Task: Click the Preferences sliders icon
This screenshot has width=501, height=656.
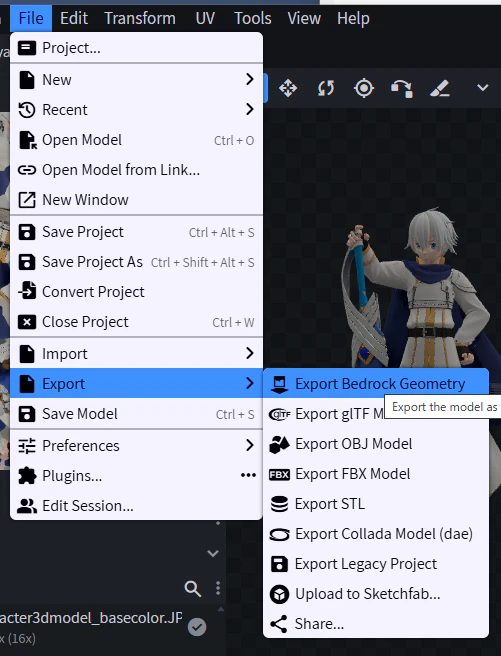Action: [x=27, y=446]
